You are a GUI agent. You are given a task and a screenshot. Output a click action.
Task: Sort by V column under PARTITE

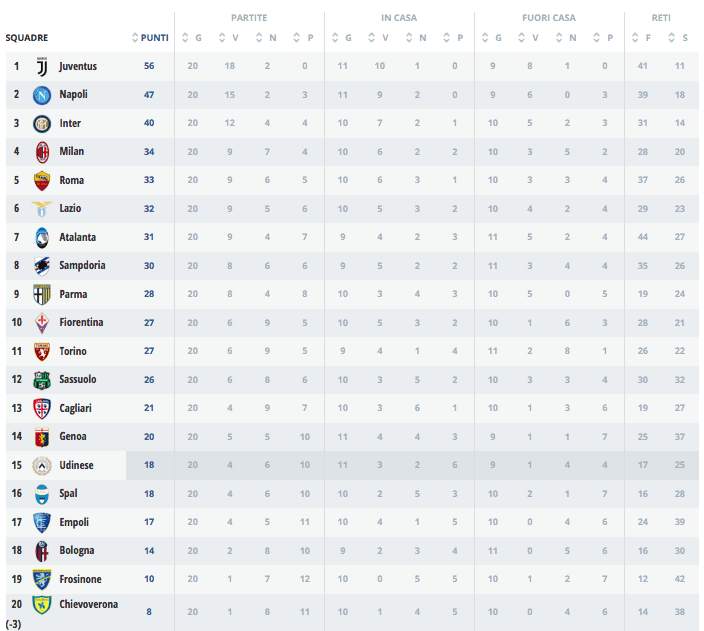tap(230, 38)
